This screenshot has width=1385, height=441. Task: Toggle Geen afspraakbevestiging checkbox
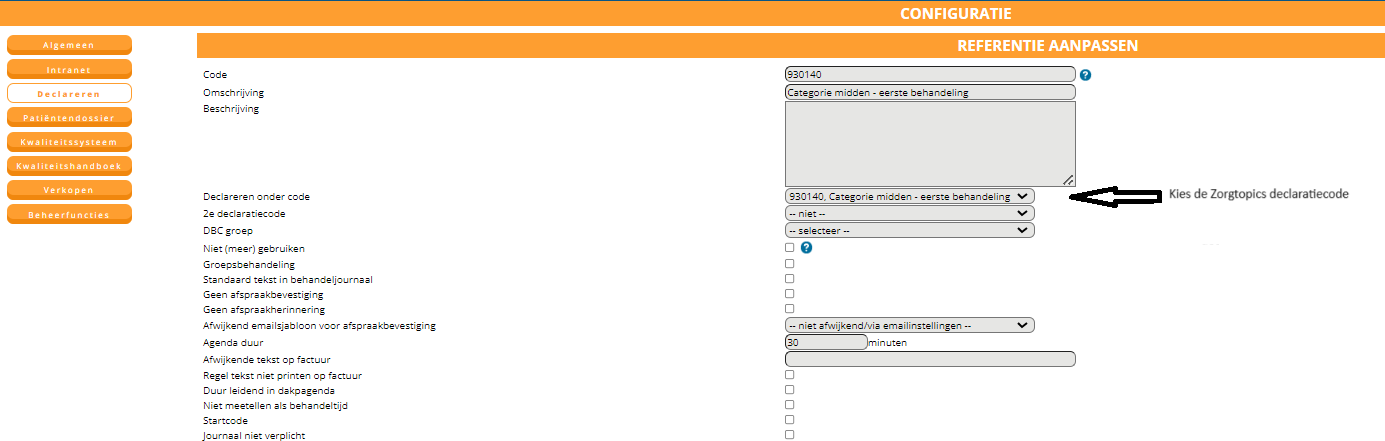tap(790, 294)
